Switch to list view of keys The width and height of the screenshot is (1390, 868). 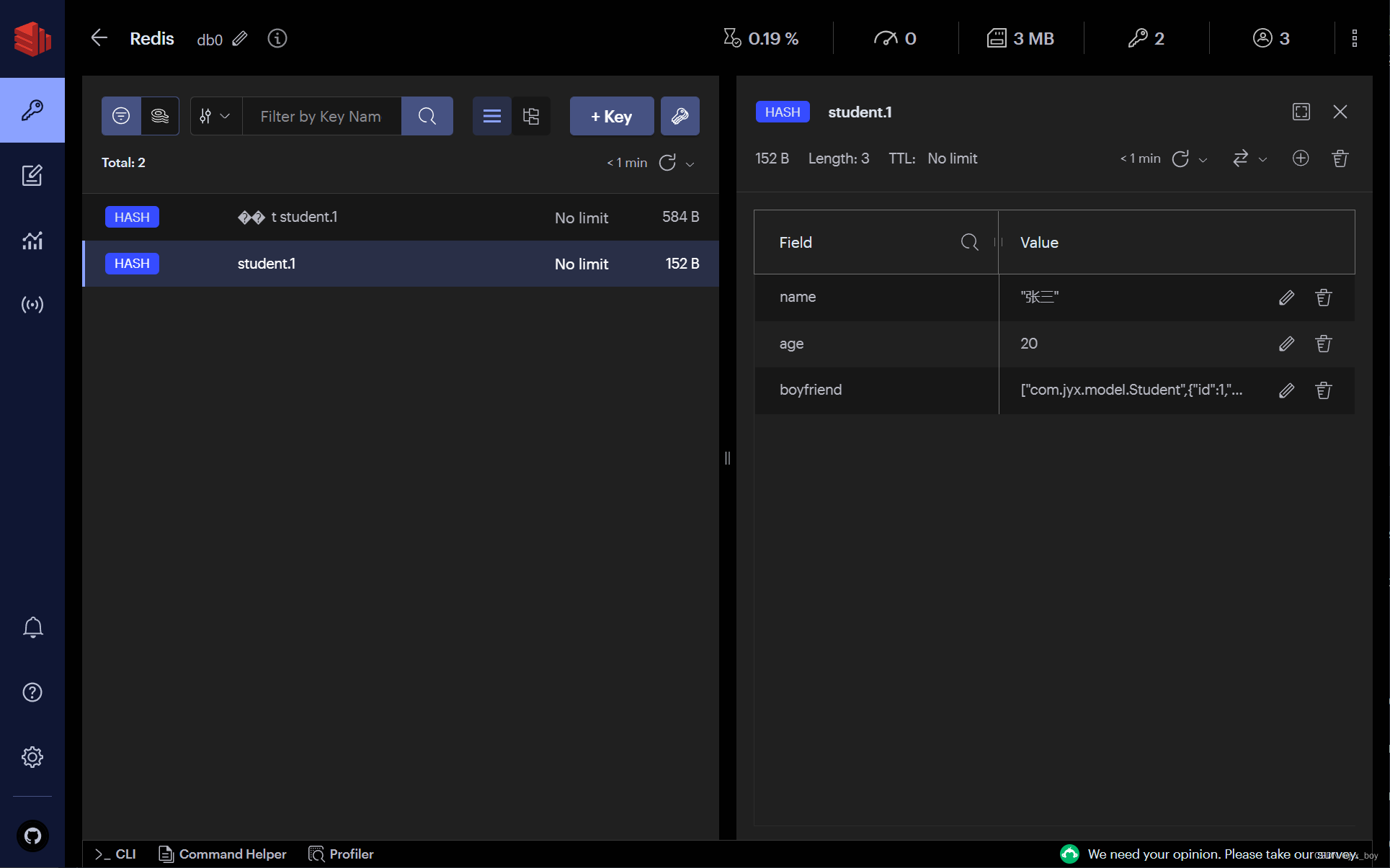pos(492,116)
